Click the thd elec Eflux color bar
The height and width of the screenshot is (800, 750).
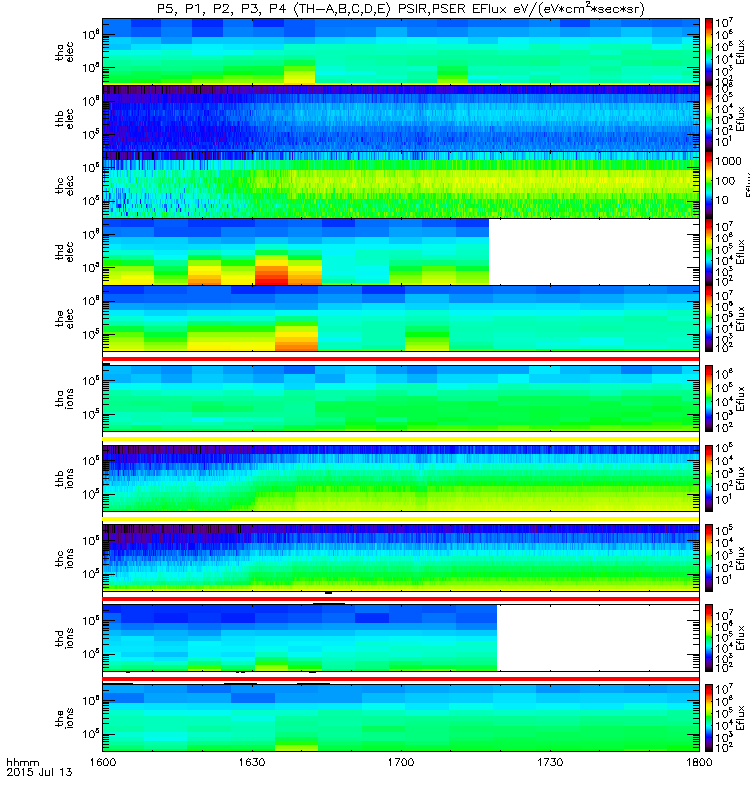[x=709, y=252]
